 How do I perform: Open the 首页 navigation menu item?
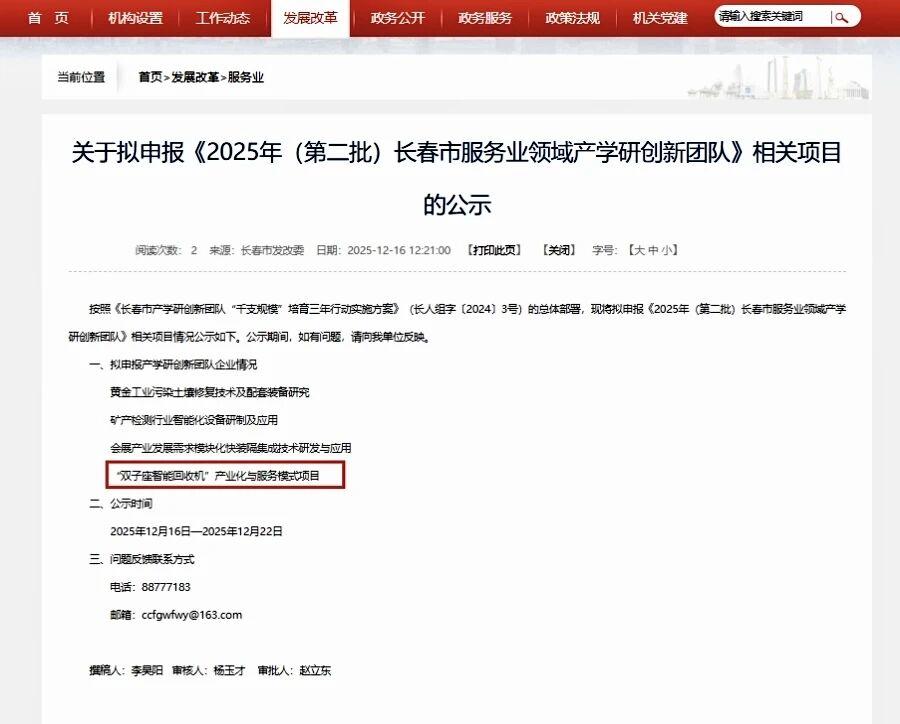pos(47,18)
